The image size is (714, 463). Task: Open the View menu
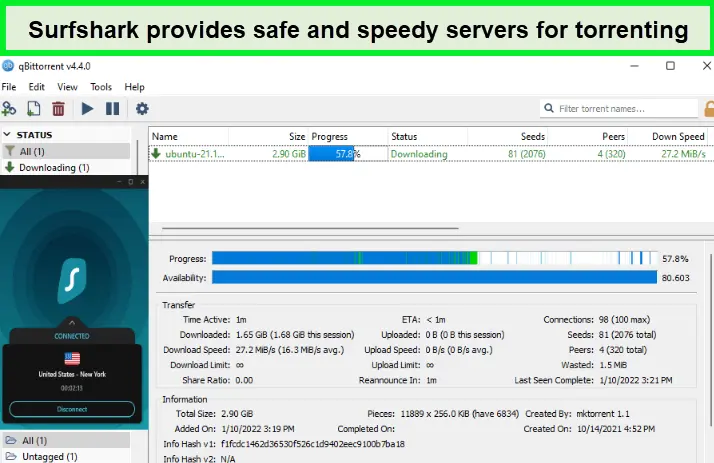pyautogui.click(x=67, y=86)
